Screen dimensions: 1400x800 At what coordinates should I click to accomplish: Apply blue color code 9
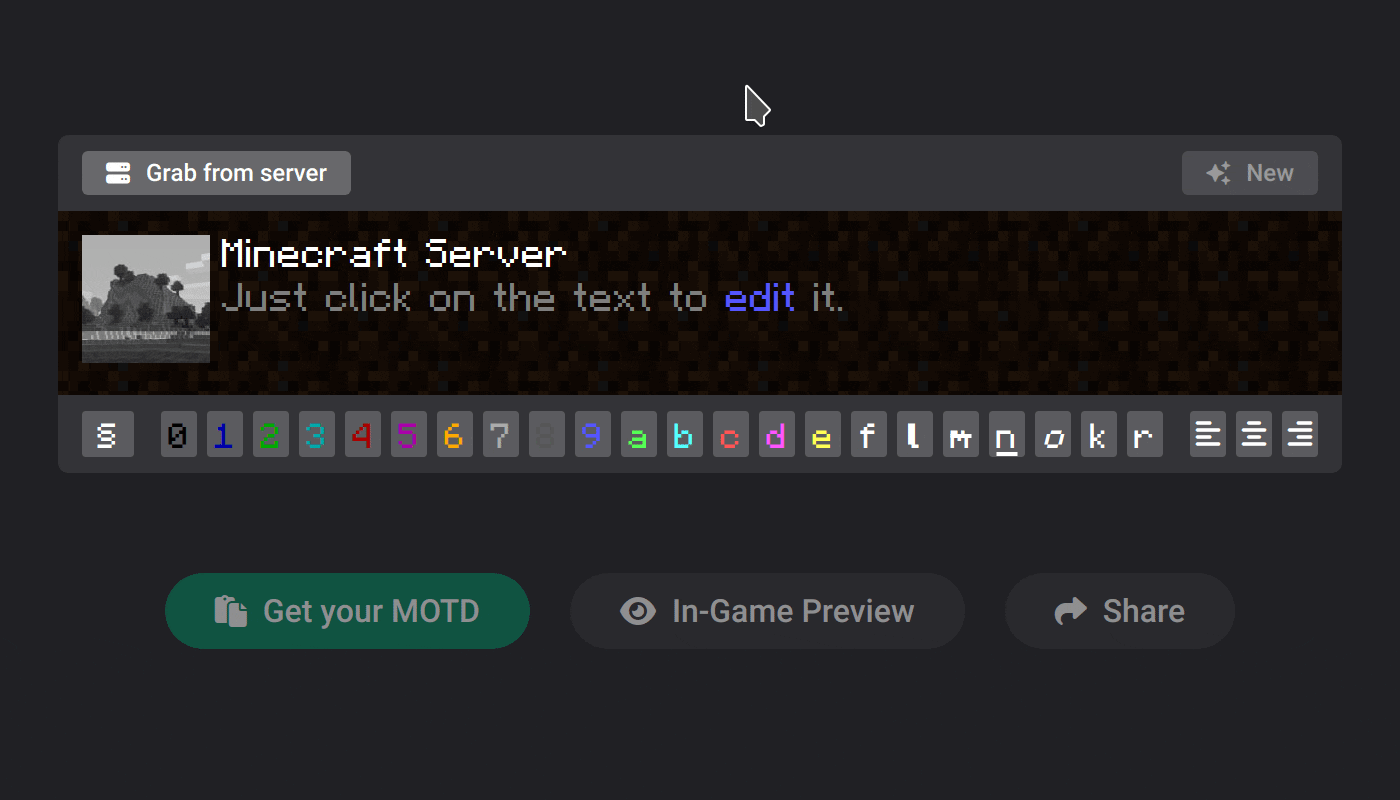[x=593, y=435]
